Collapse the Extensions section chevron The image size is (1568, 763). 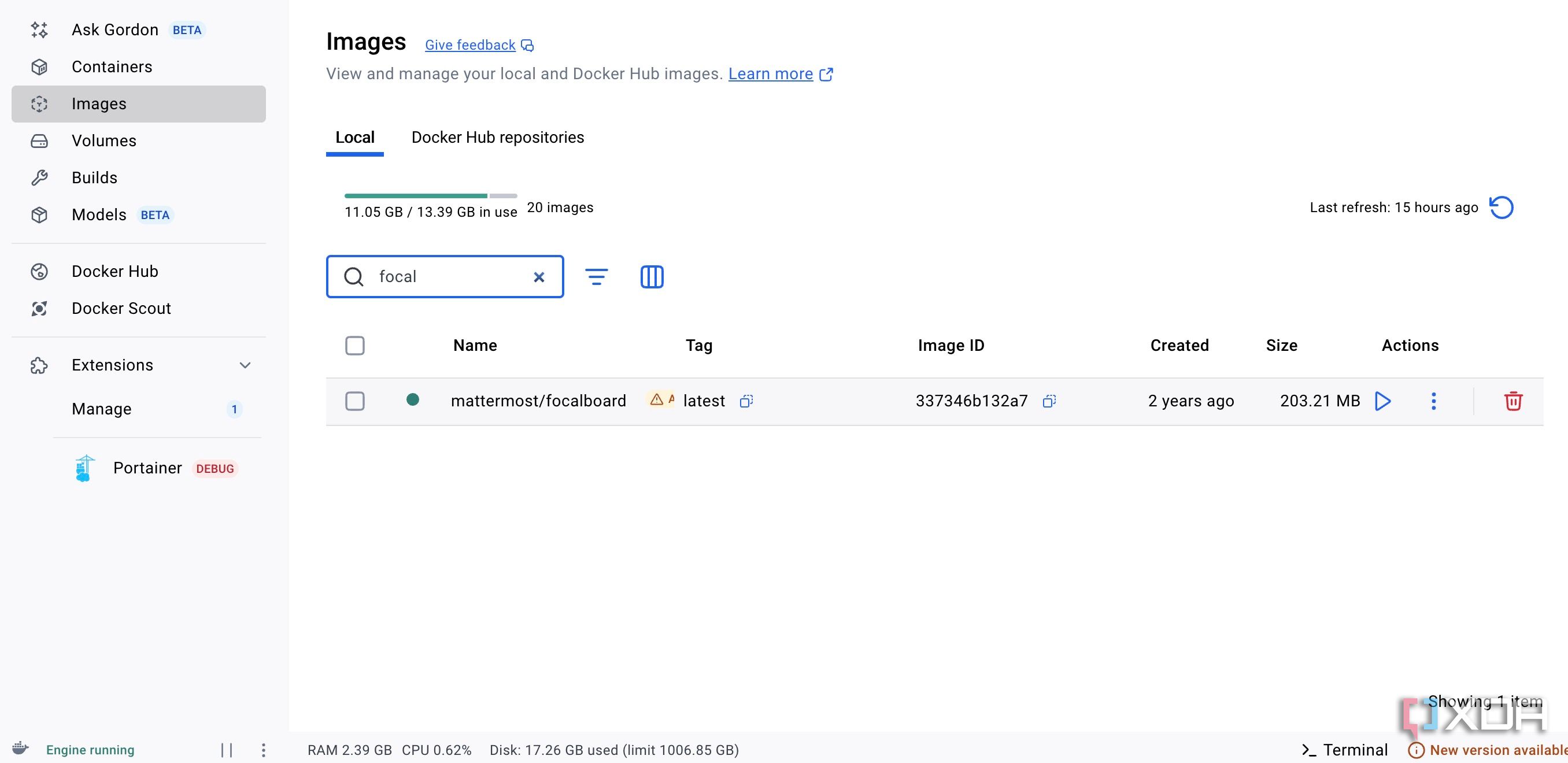(x=245, y=365)
